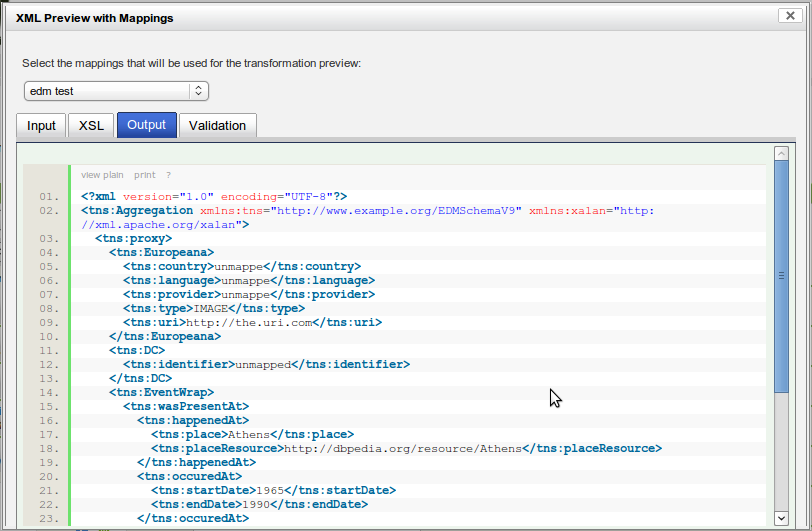Select the Output tab
This screenshot has width=812, height=531.
point(147,125)
